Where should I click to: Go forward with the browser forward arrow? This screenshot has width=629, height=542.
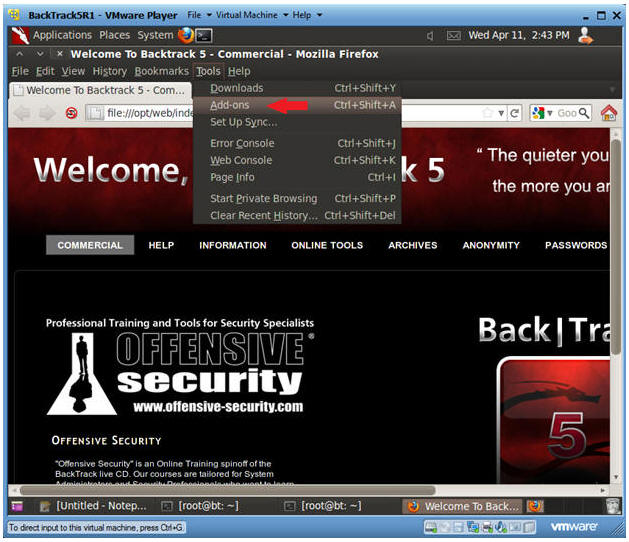(47, 113)
